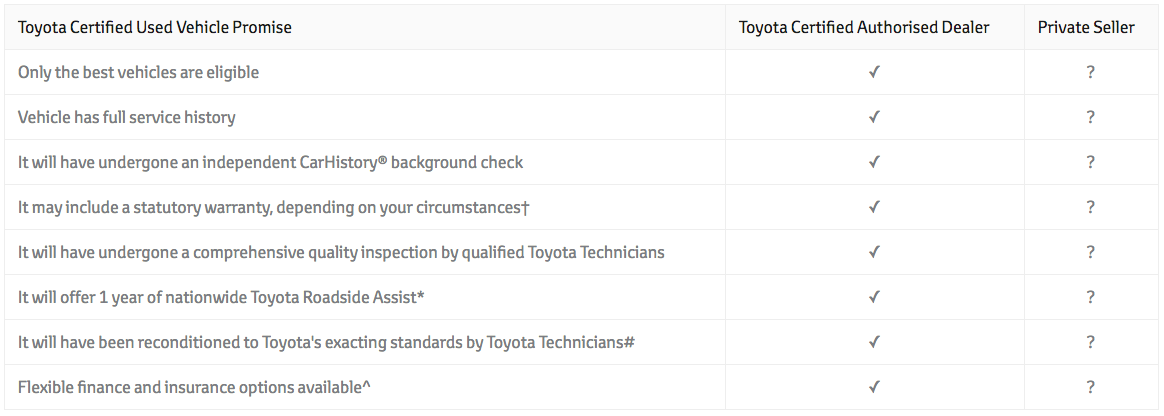Click the dealer checkmark for CarHistory background check
Screen dimensions: 1164x416
(x=874, y=162)
